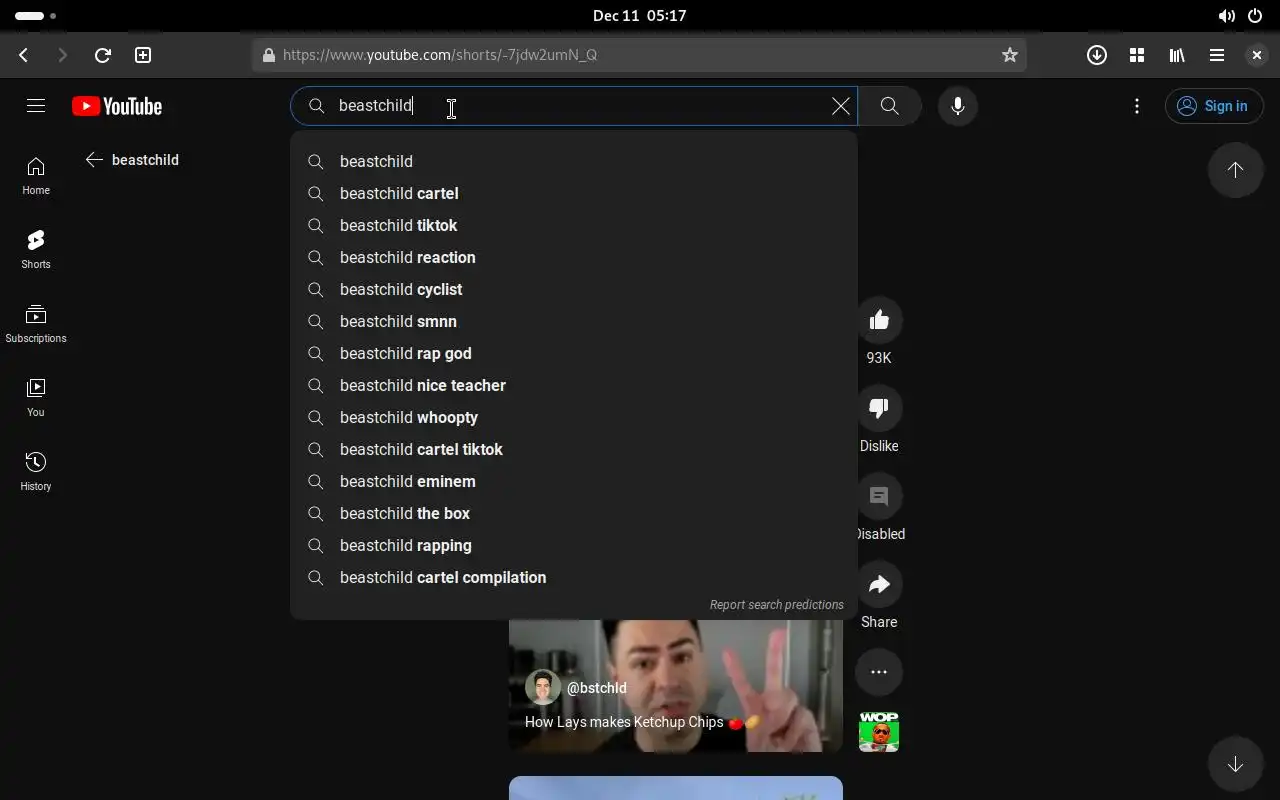1280x800 pixels.
Task: Select suggestion 'beastchild smnn'
Action: click(x=574, y=321)
